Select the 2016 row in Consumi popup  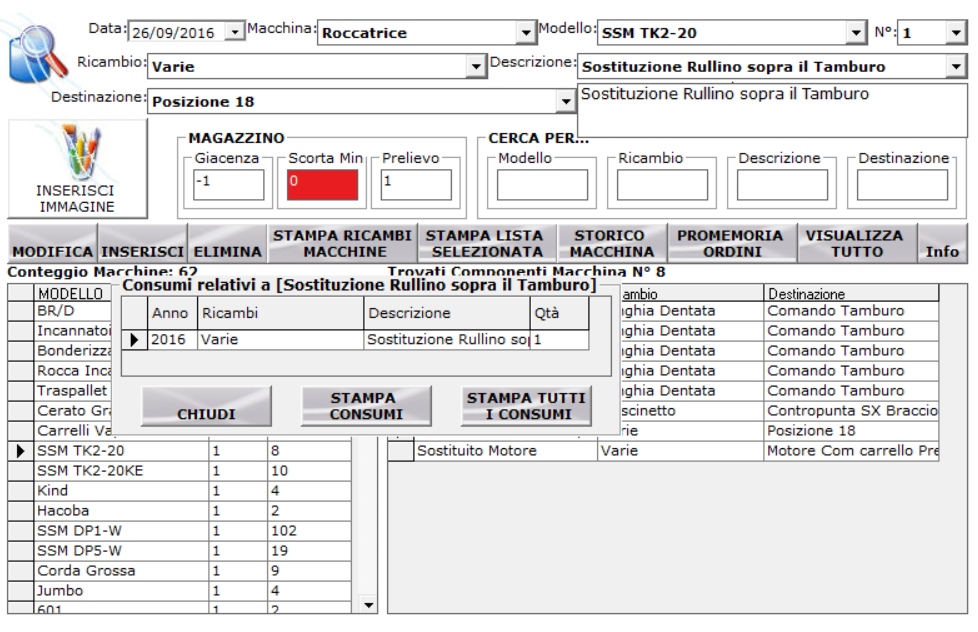(355, 339)
